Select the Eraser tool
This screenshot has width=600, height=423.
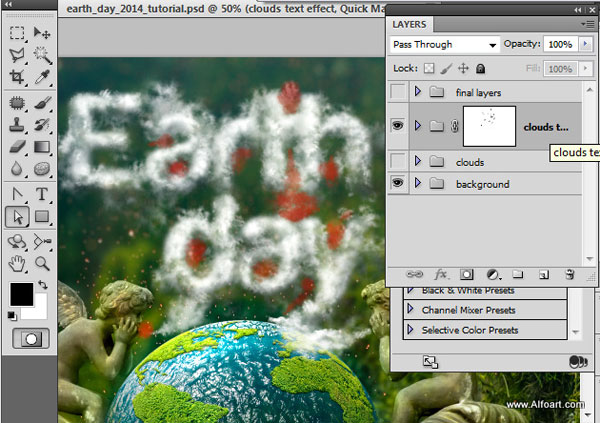click(17, 147)
